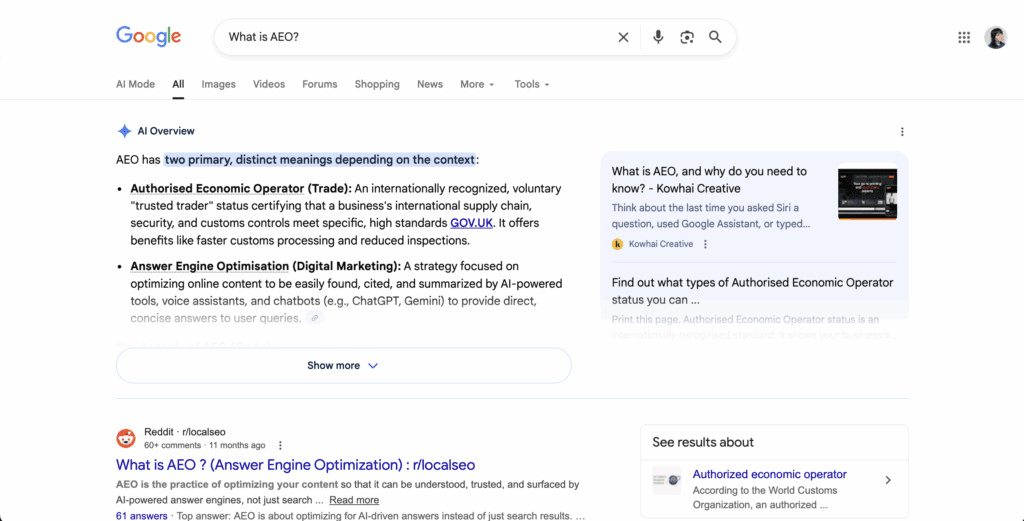Click the source link chip icon

(315, 318)
